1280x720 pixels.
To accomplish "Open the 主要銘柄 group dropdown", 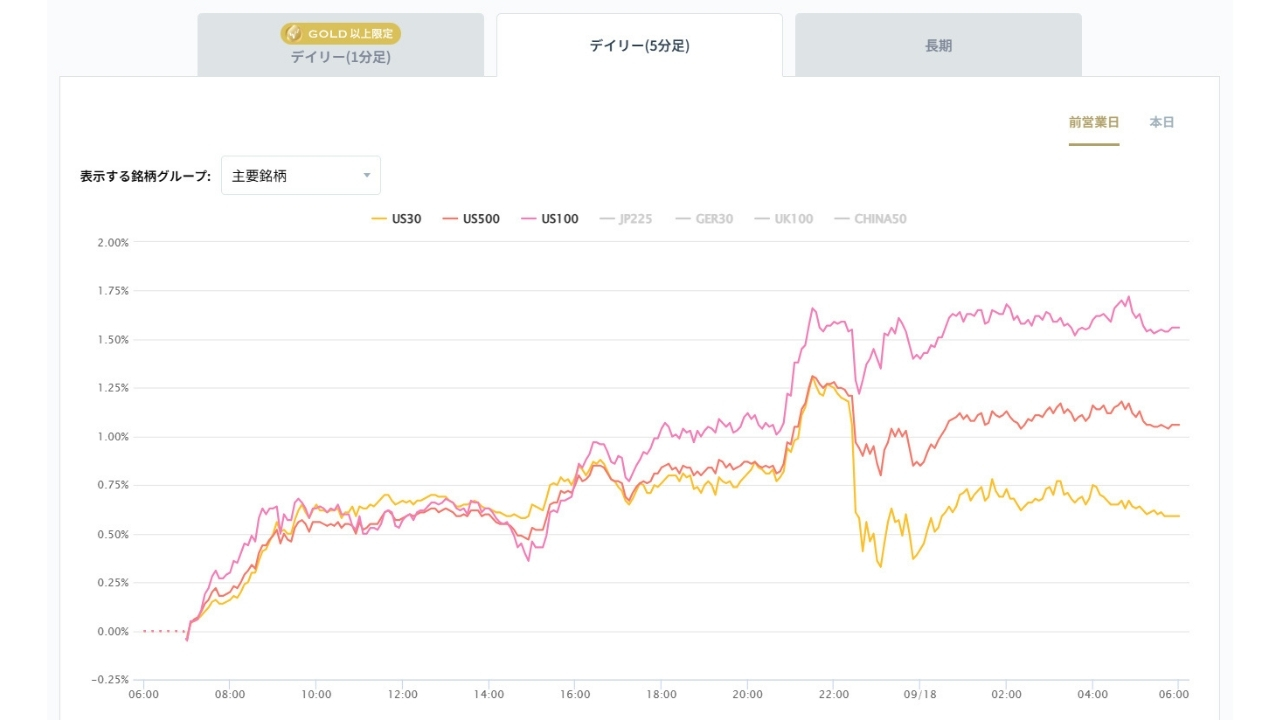I will coord(301,175).
